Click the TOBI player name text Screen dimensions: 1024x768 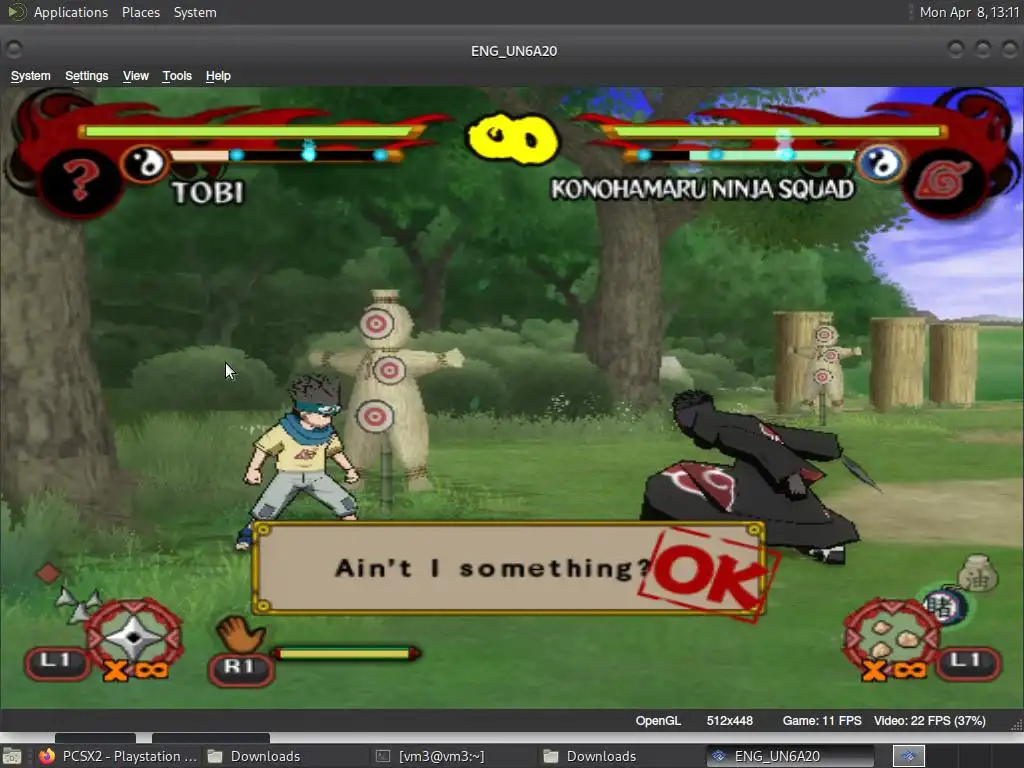[x=208, y=193]
